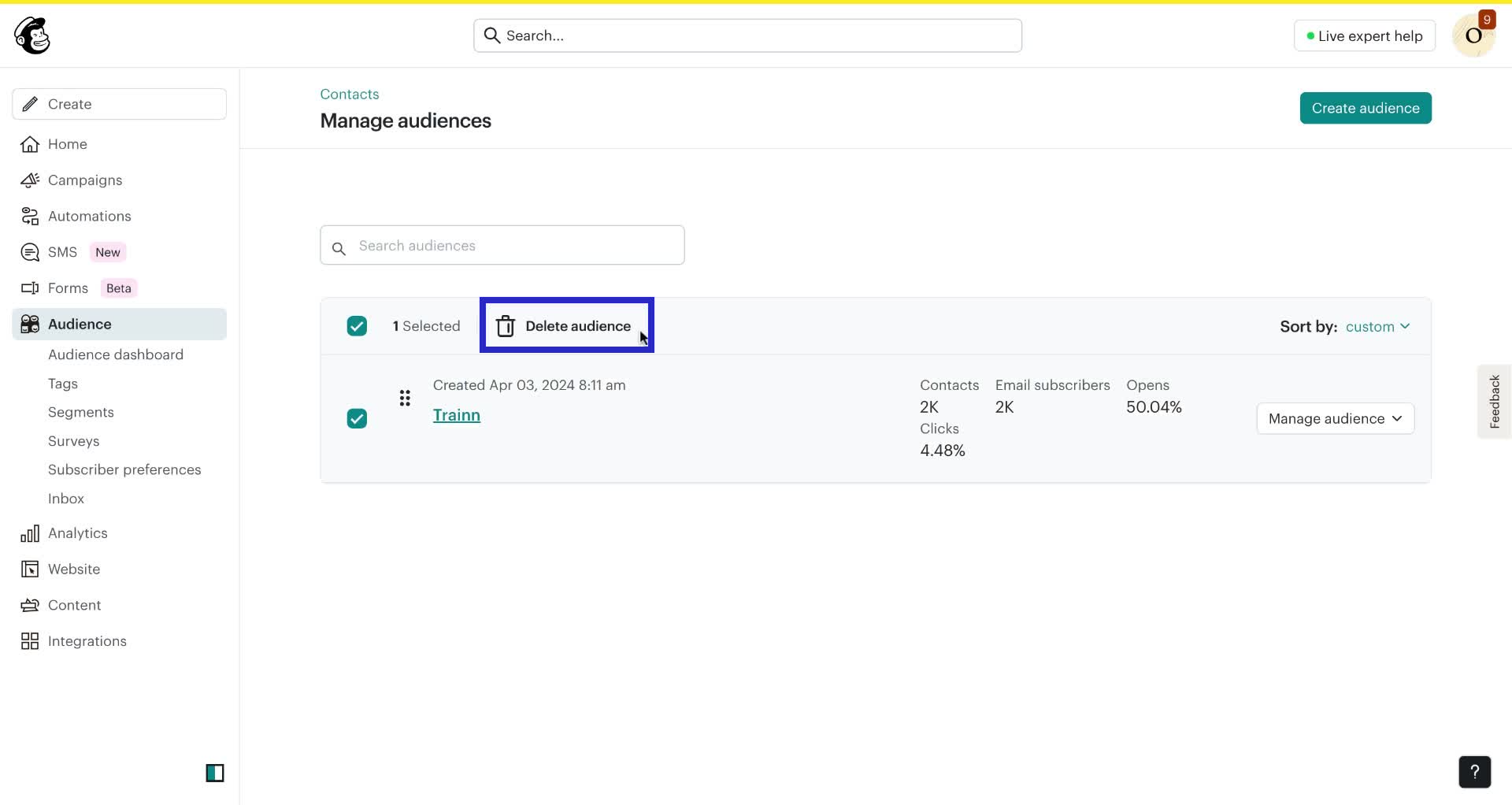
Task: Click inside the Search audiences field
Action: 502,245
